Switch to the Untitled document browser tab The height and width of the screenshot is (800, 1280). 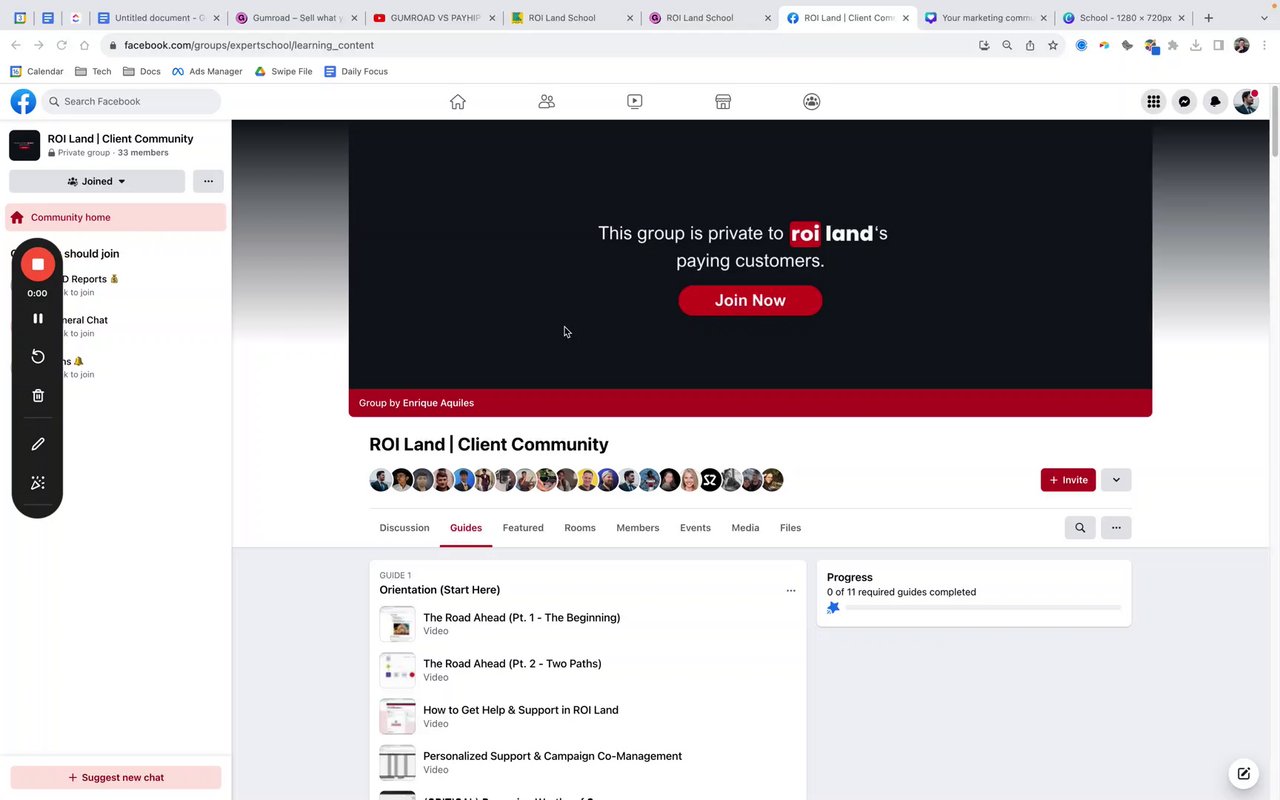pyautogui.click(x=158, y=18)
